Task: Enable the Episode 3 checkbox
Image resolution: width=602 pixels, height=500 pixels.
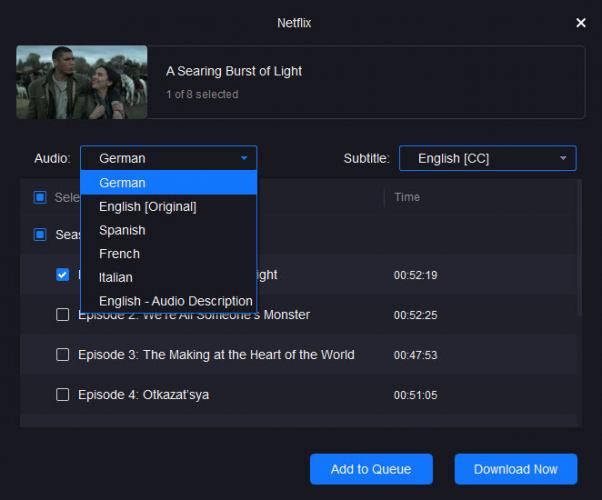Action: point(62,355)
